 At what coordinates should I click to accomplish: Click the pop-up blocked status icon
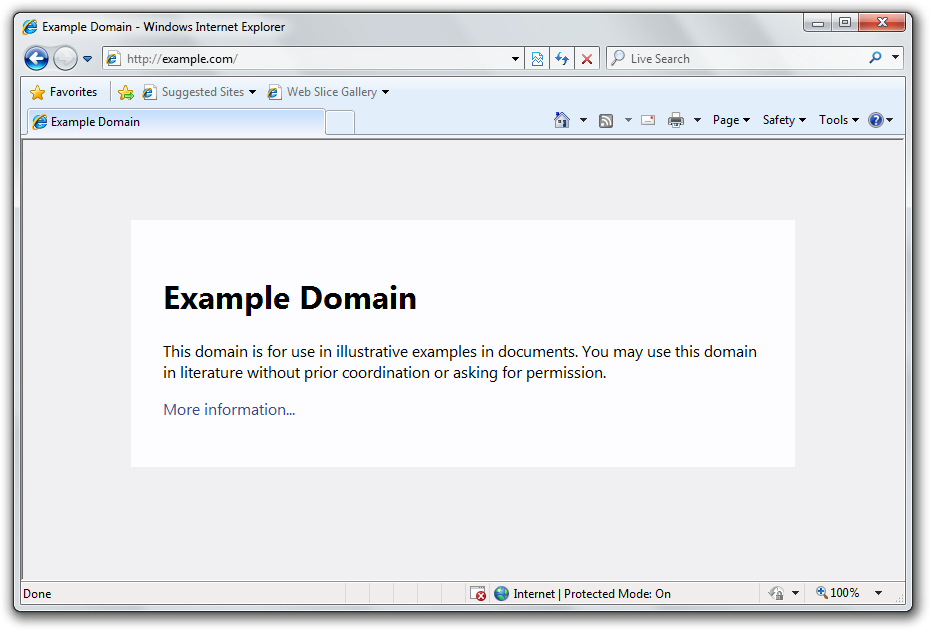tap(478, 593)
